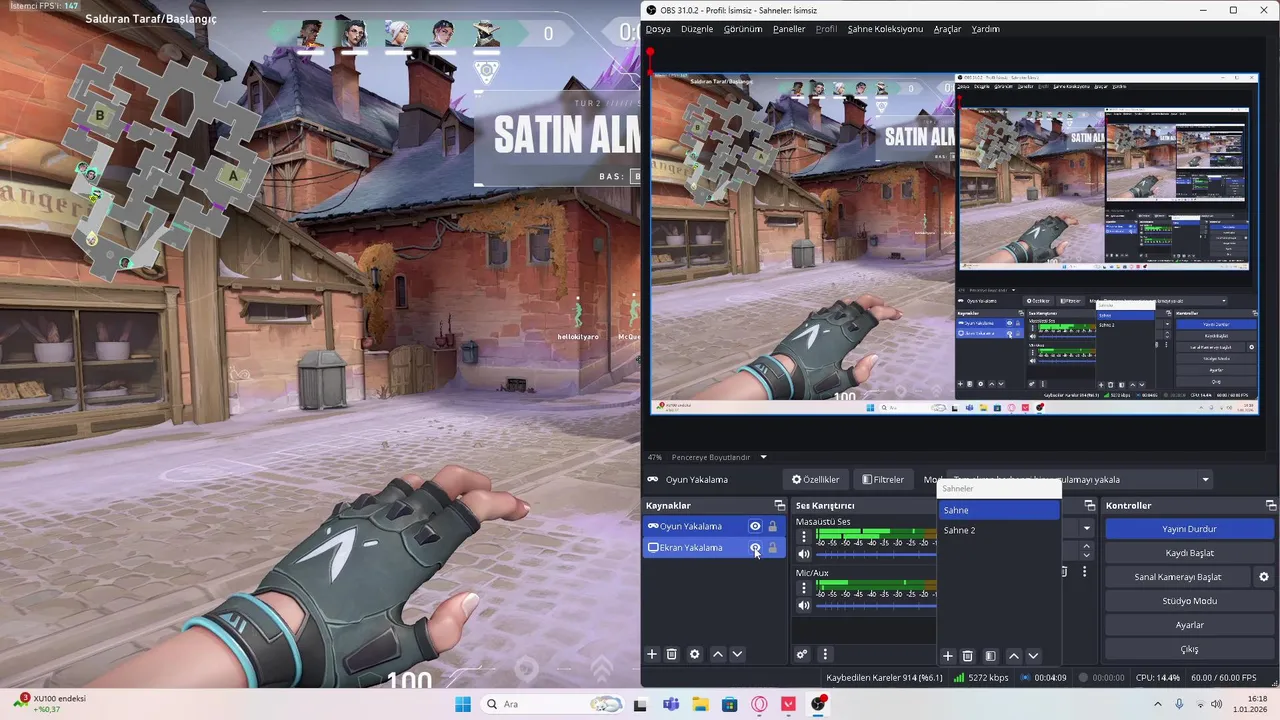The image size is (1280, 720).
Task: Open Mic/Aux three-dot options
Action: click(x=803, y=588)
